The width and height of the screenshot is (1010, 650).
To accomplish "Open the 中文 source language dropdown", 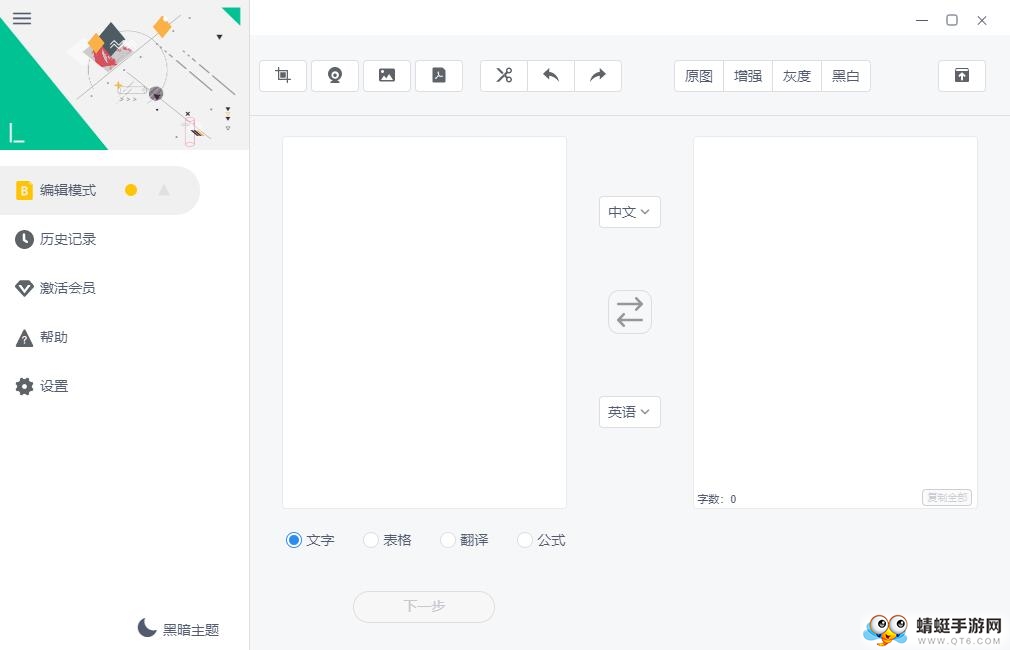I will coord(630,212).
